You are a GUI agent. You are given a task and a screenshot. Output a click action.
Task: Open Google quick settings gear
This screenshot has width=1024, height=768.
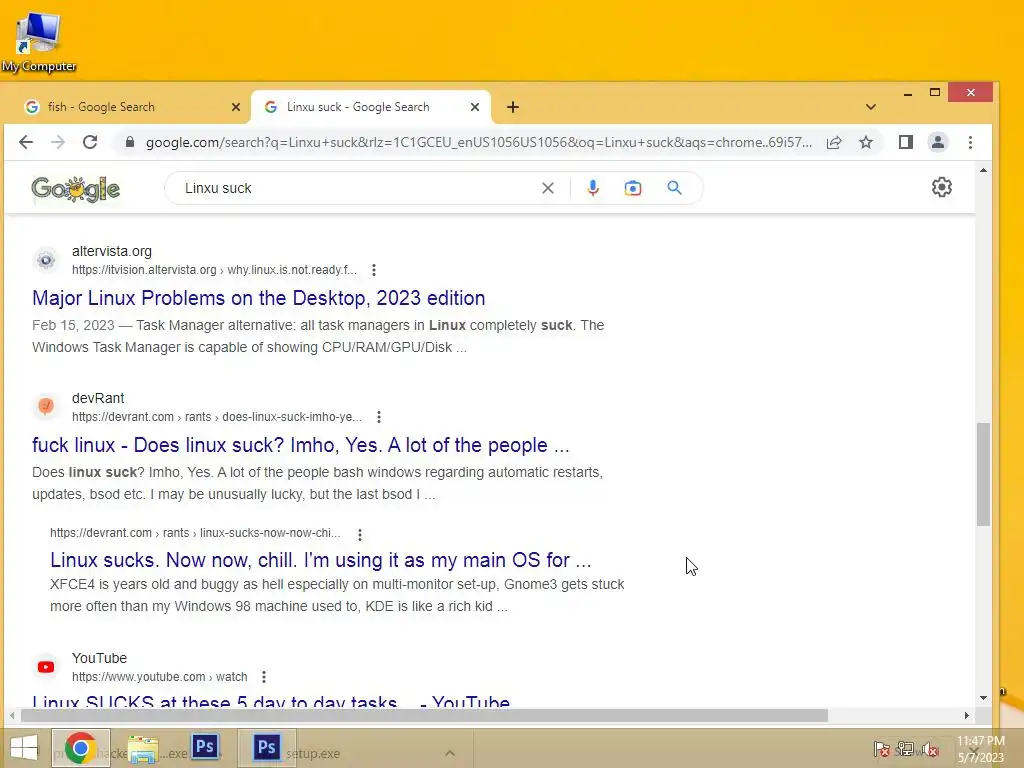942,187
